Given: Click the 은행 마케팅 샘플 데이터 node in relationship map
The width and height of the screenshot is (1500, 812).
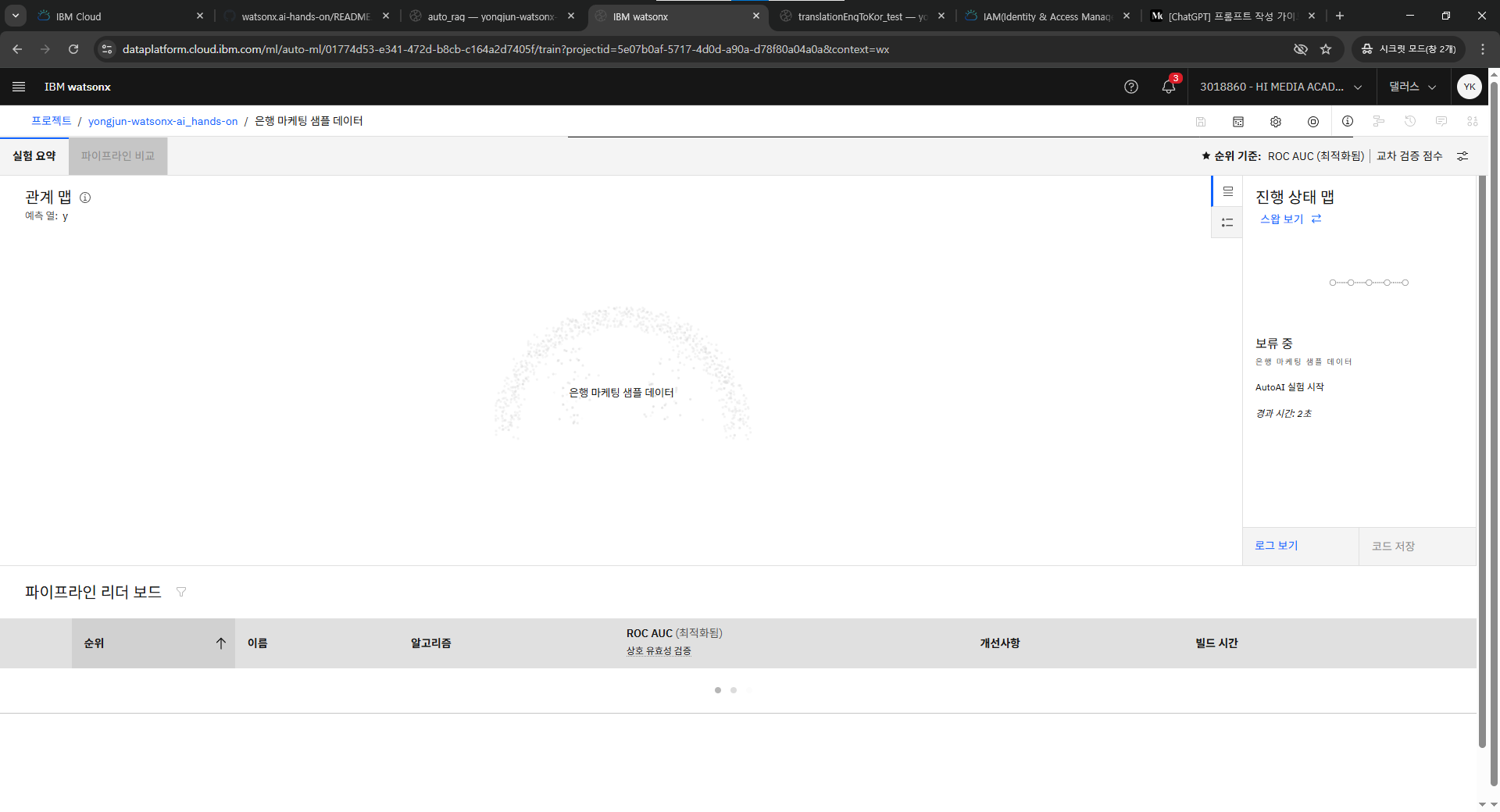Looking at the screenshot, I should pos(621,393).
